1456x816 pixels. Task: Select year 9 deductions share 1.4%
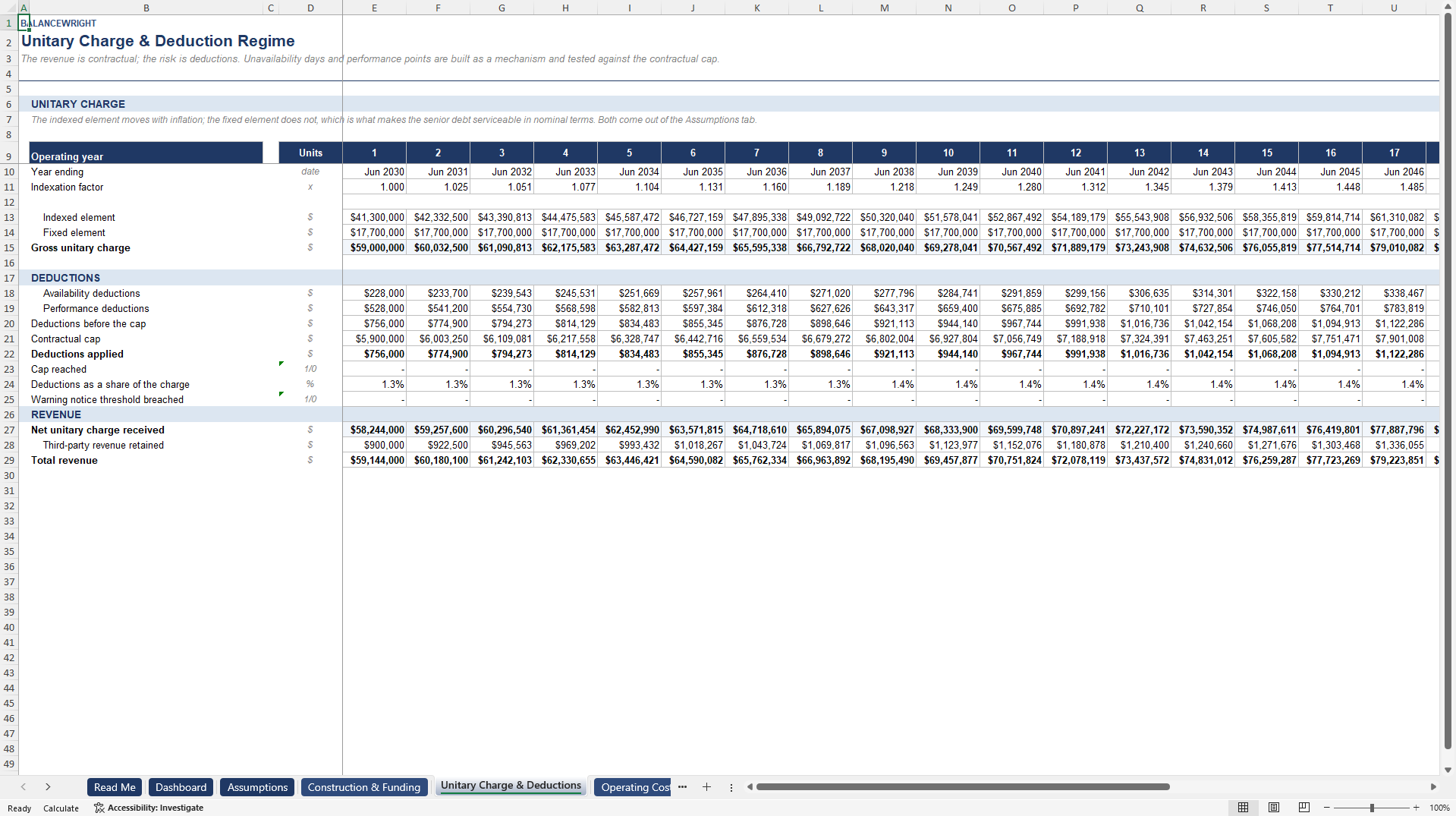[x=884, y=384]
